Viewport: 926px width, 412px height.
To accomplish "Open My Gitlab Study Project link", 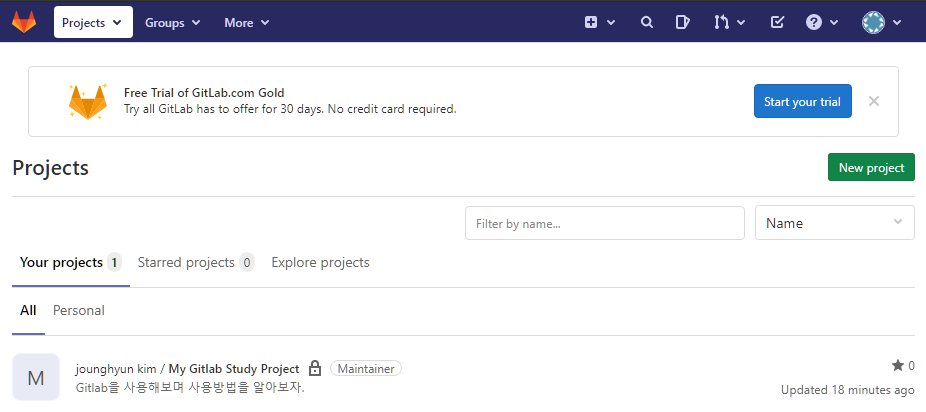I will coord(234,369).
